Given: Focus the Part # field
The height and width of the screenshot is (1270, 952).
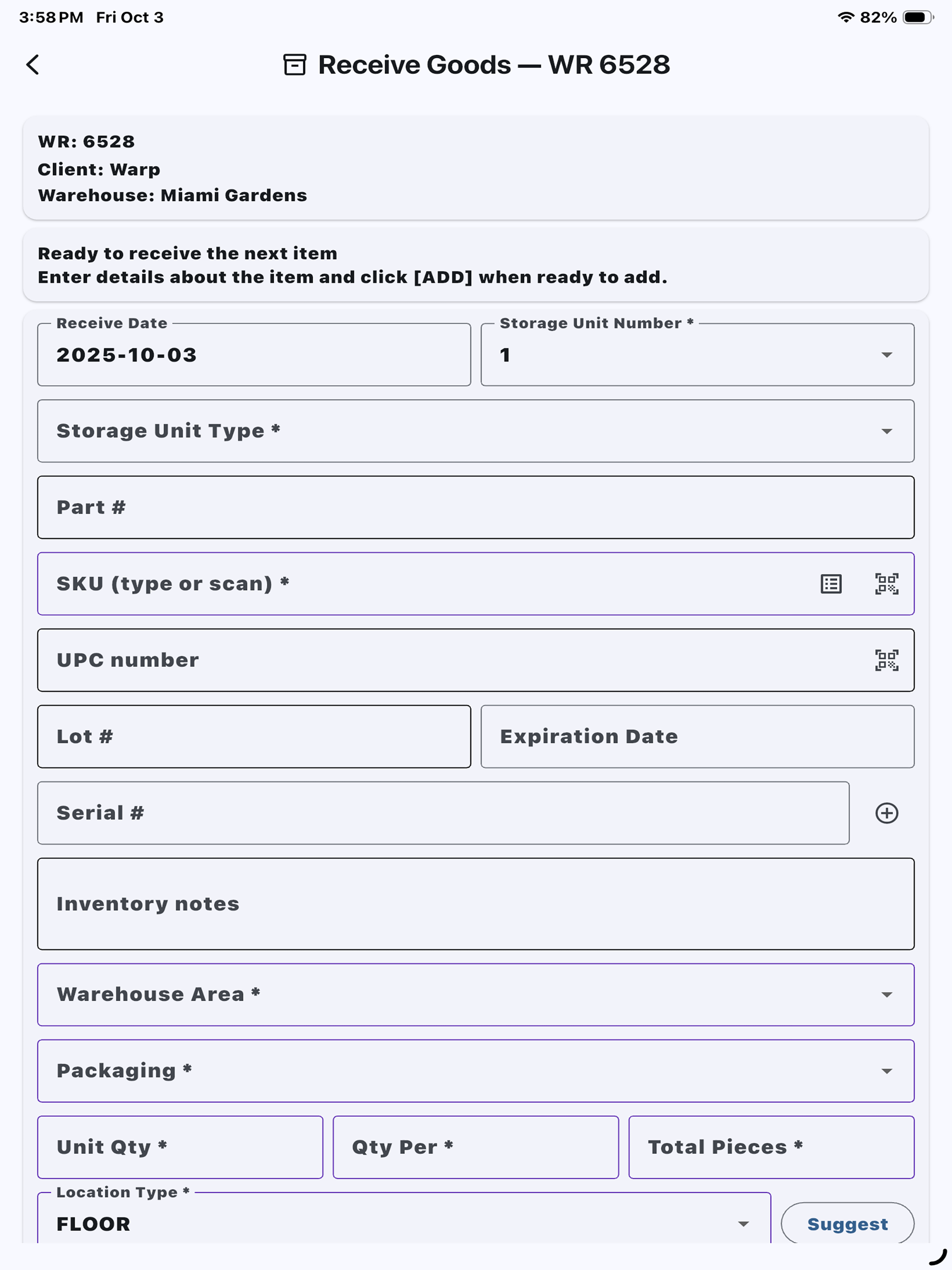Looking at the screenshot, I should (x=476, y=508).
